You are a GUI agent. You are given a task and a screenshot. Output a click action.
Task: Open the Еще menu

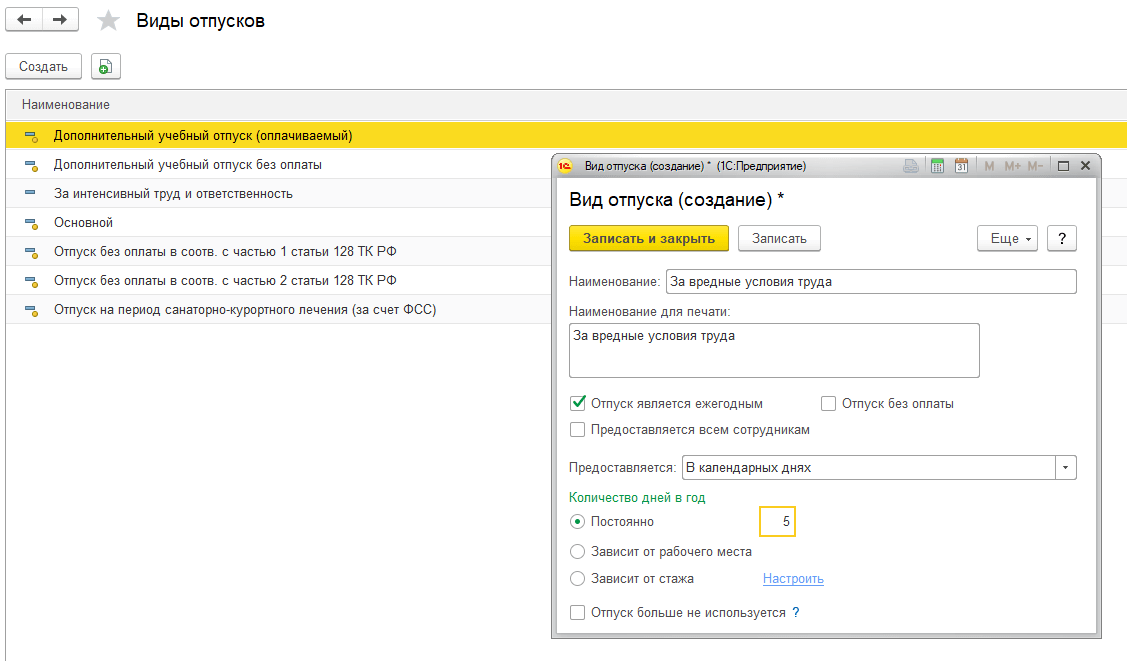point(1006,238)
